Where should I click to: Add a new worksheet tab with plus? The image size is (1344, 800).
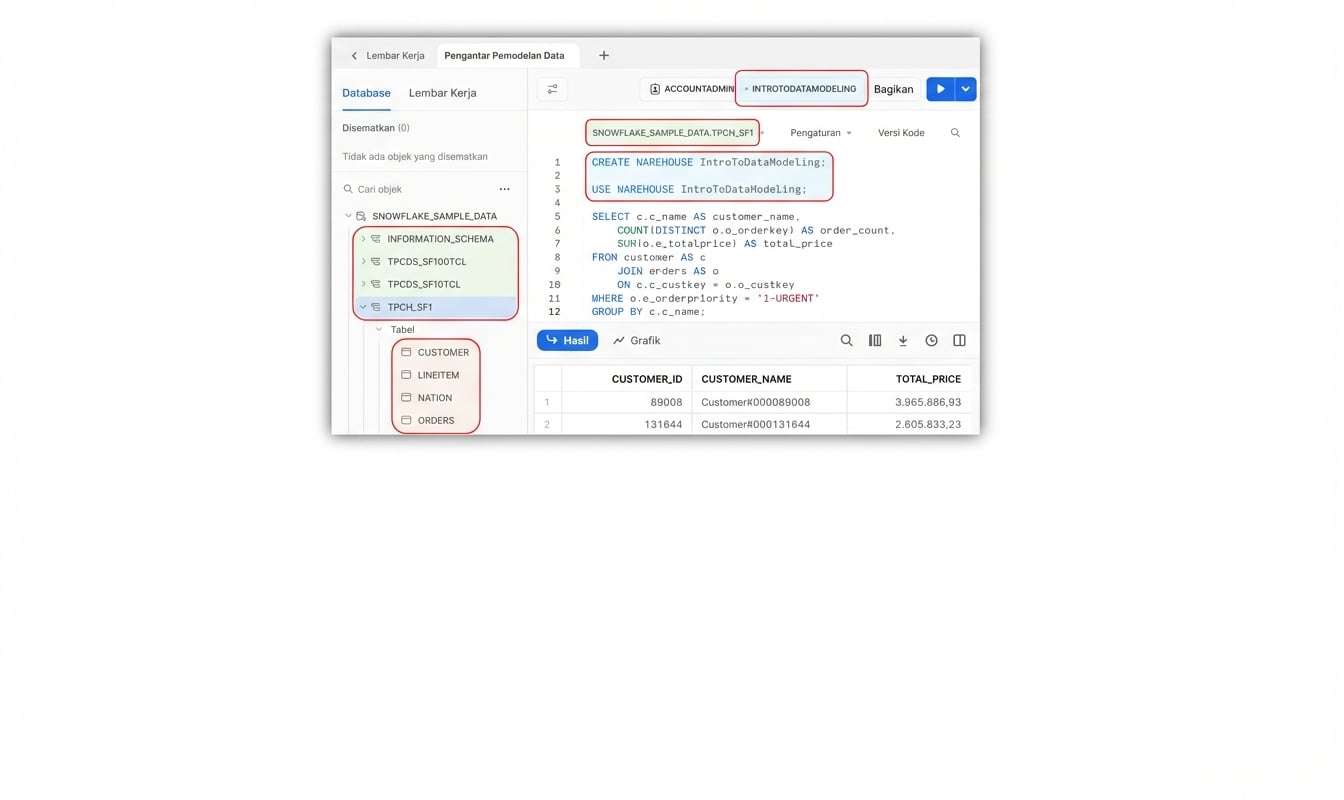coord(604,56)
